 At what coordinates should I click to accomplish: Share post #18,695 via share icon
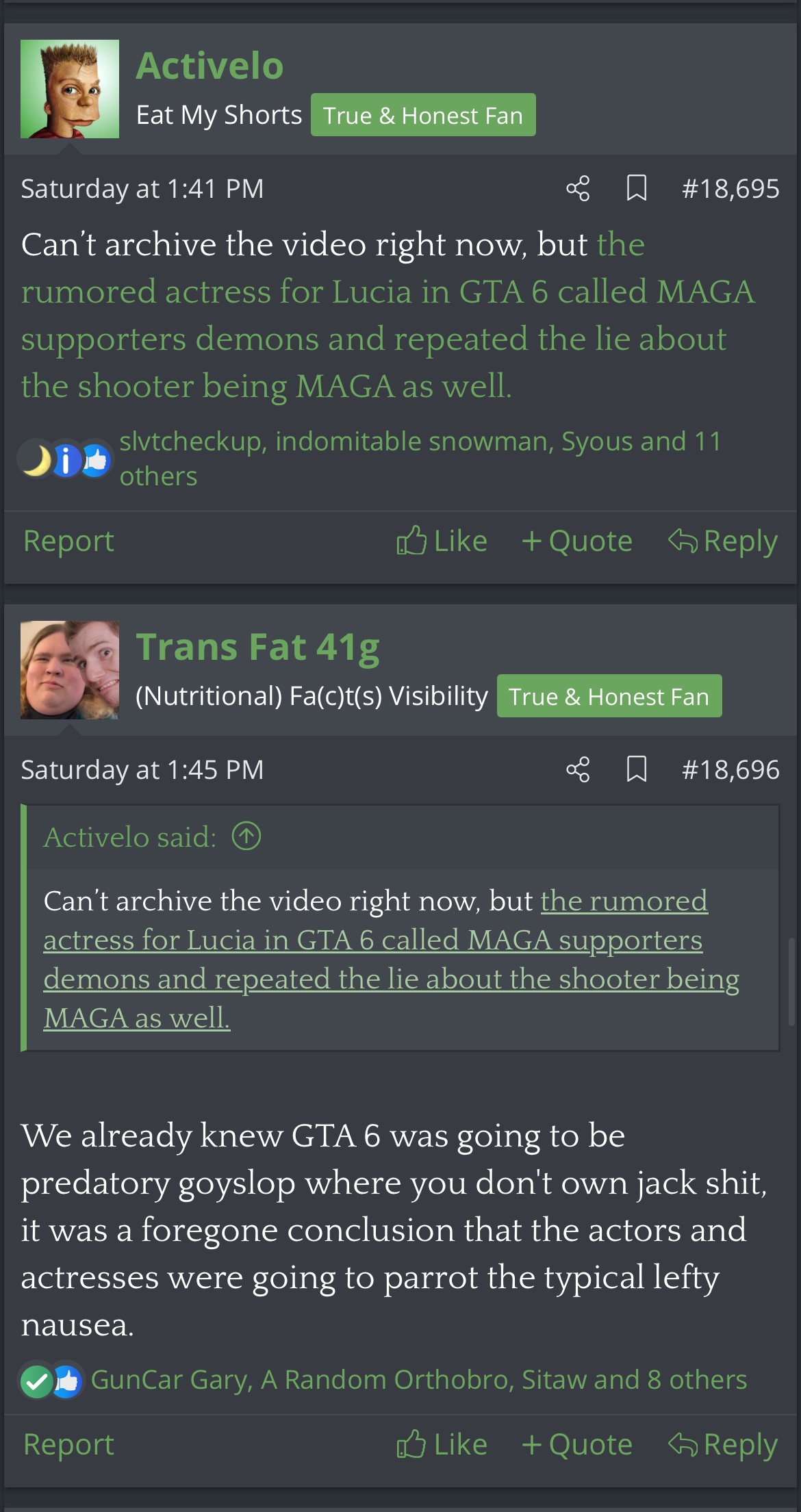(x=578, y=188)
